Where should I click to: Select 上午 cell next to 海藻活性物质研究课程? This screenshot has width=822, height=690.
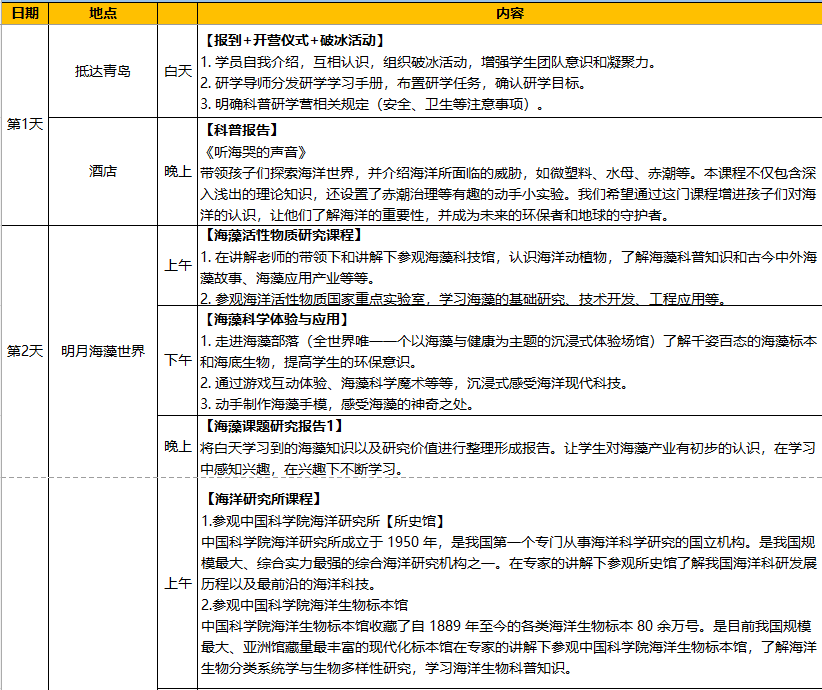pos(177,266)
